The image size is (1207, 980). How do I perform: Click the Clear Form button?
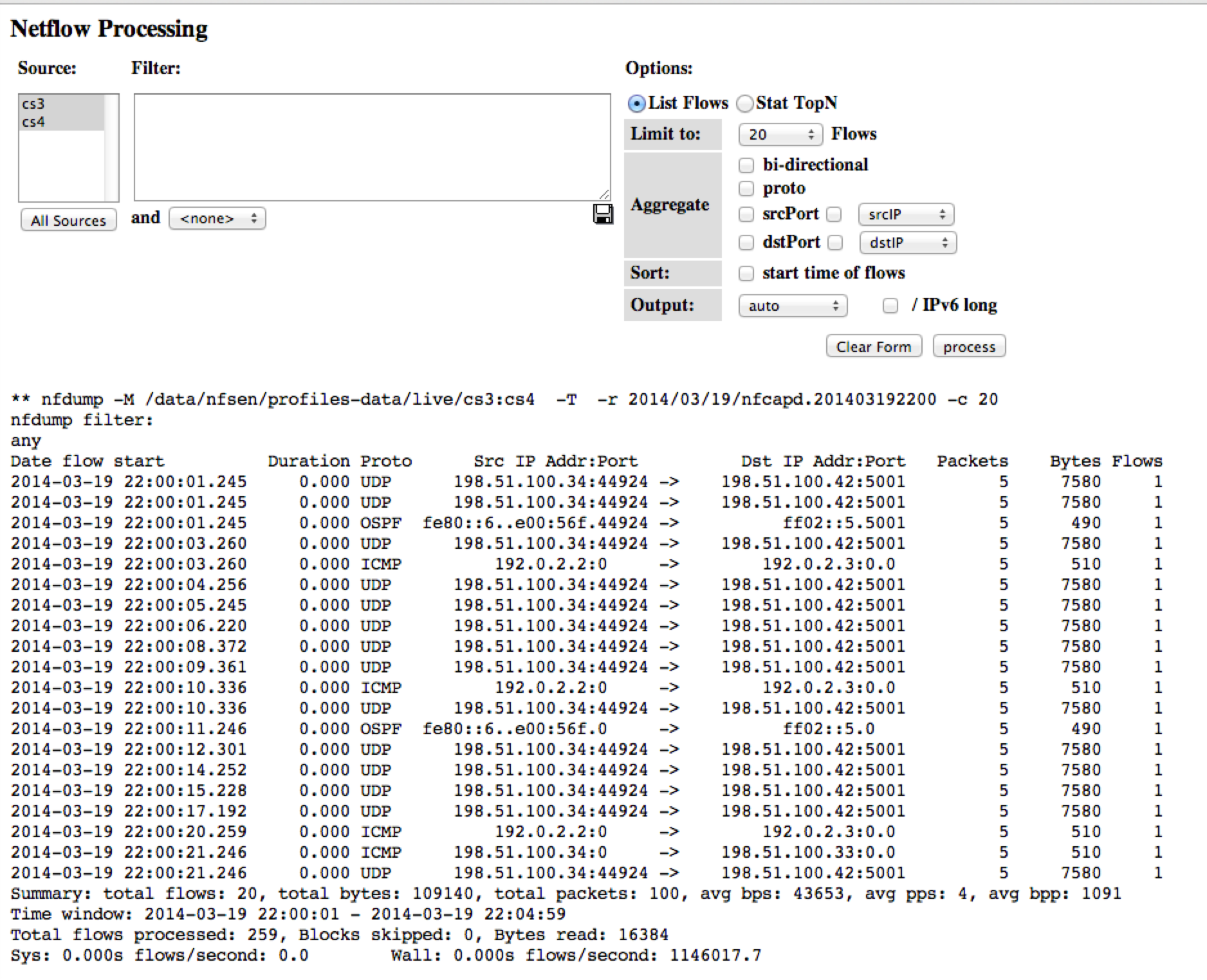click(874, 347)
